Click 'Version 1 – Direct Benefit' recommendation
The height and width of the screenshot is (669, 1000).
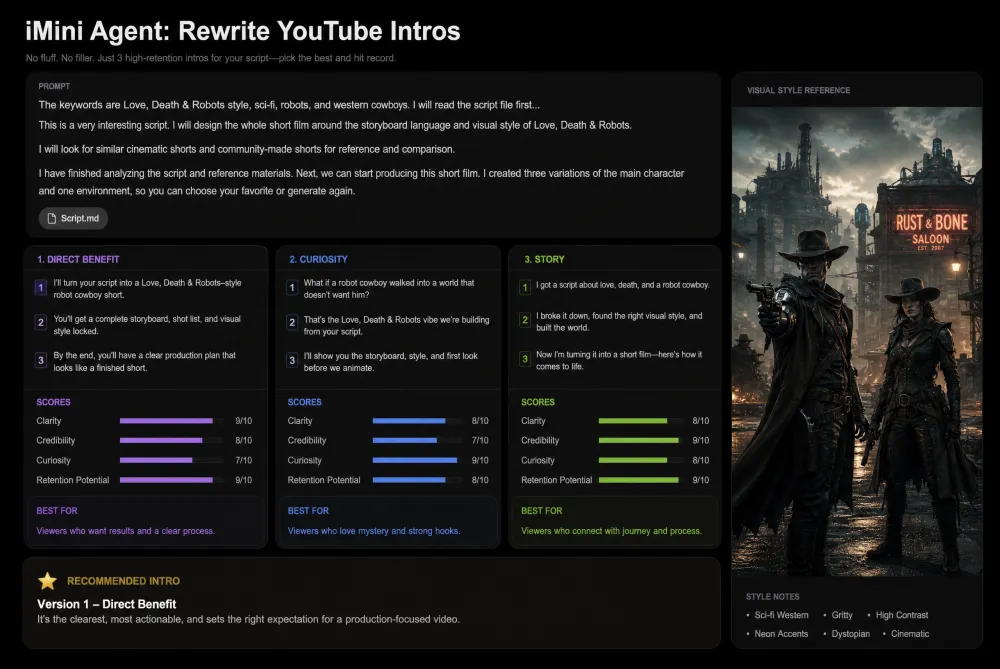pos(107,604)
